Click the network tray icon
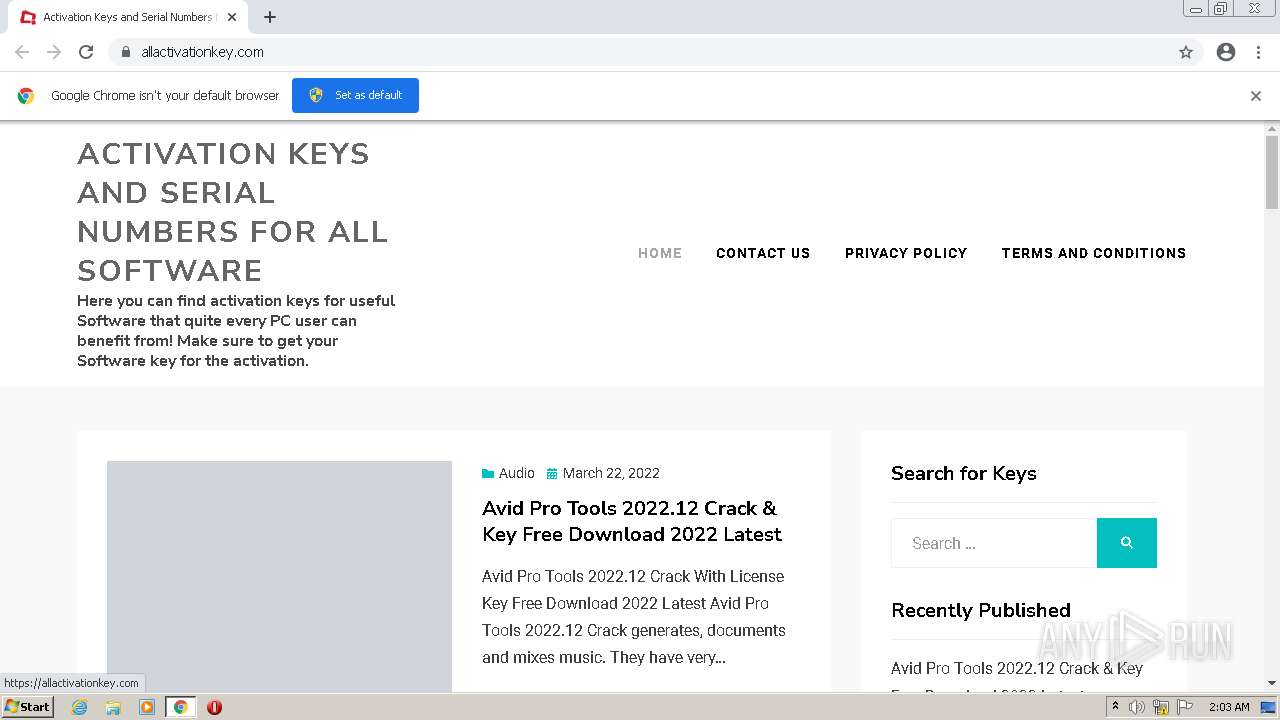The width and height of the screenshot is (1280, 720). pos(1161,707)
